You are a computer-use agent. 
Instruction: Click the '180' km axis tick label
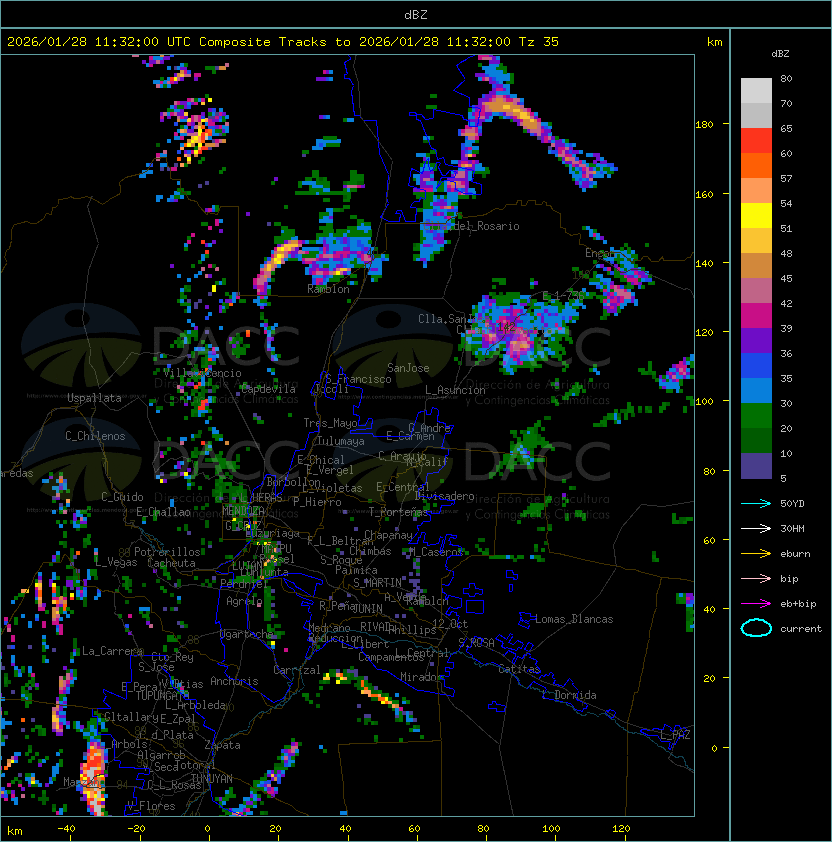coord(704,125)
